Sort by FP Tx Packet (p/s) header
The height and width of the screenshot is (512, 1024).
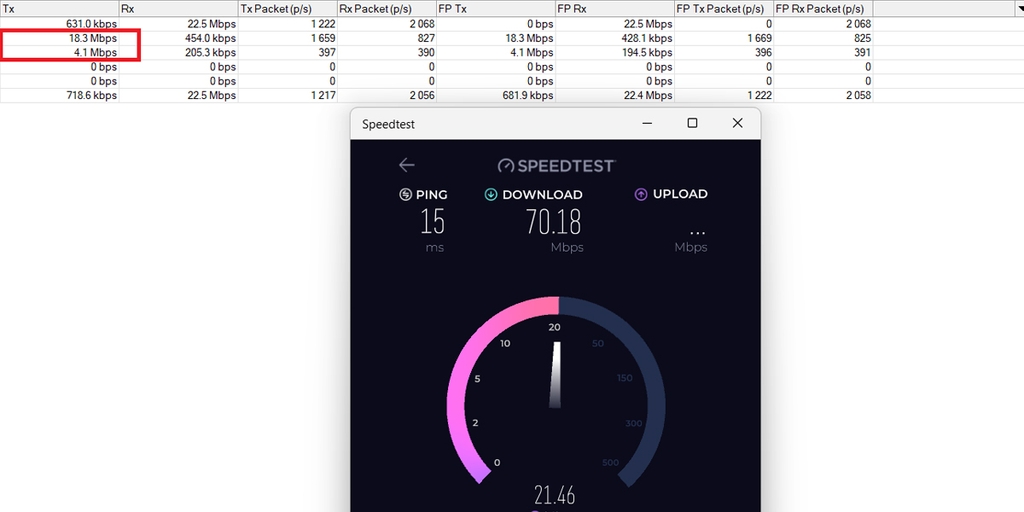(x=724, y=9)
